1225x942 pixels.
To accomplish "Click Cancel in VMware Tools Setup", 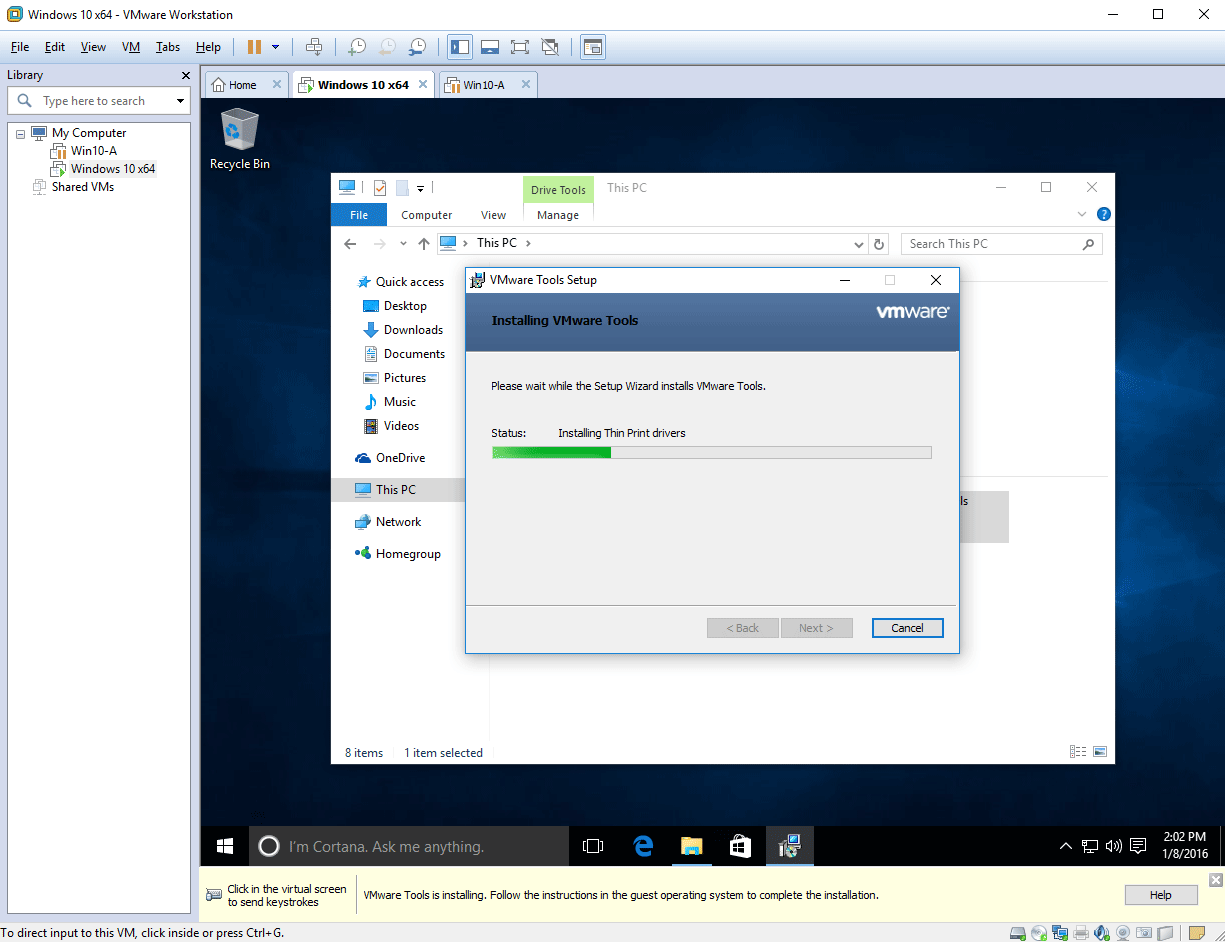I will click(x=907, y=628).
